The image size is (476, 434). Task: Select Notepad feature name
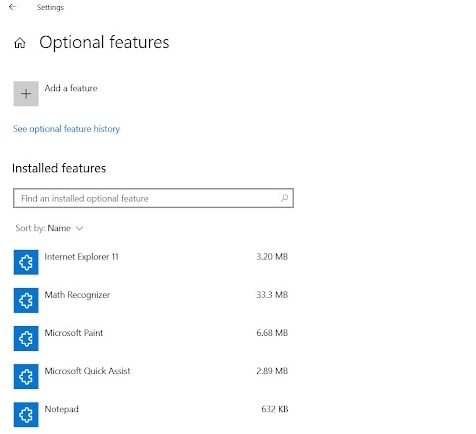coord(62,409)
